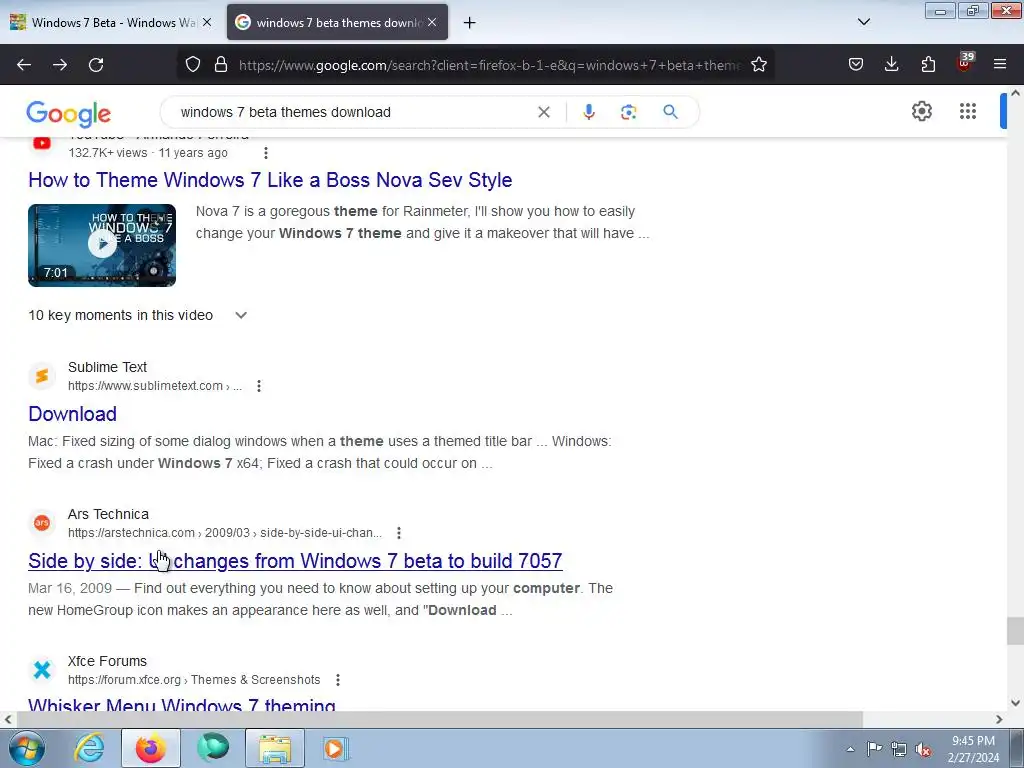Open Side by side UI changes Ars Technica link
Screen dimensions: 1024x768
[x=295, y=561]
